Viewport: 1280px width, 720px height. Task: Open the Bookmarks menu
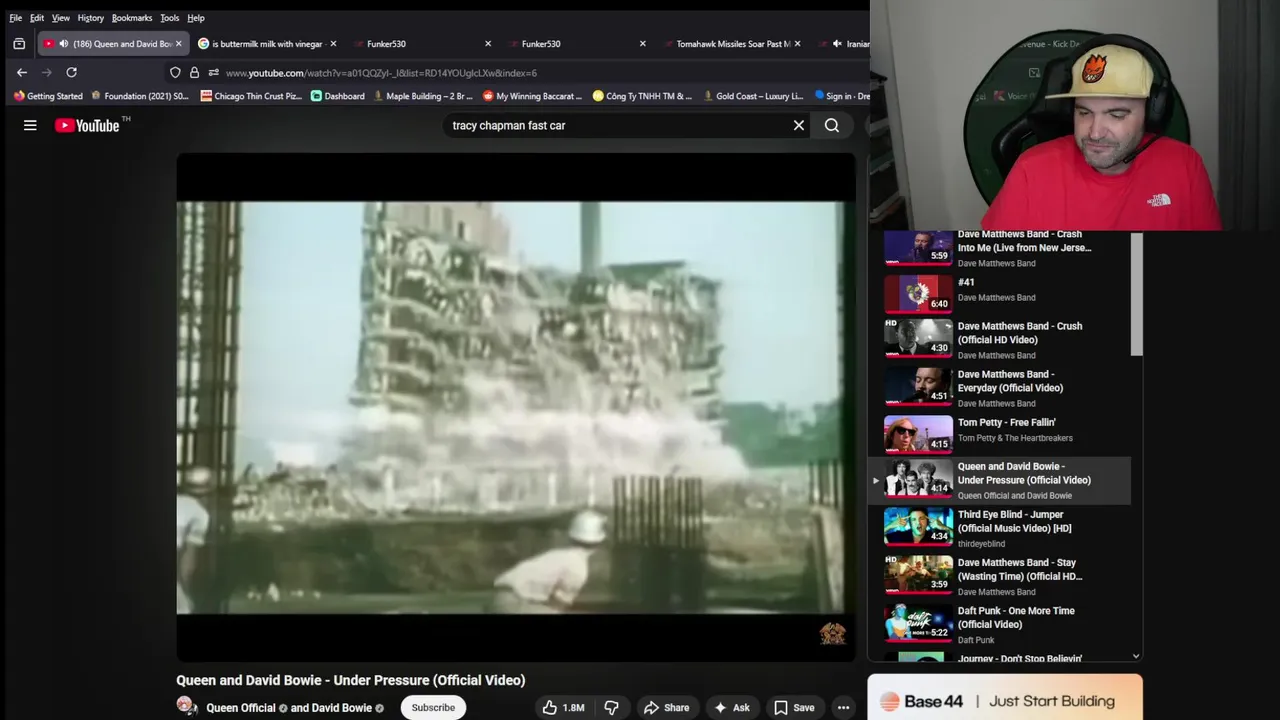132,18
